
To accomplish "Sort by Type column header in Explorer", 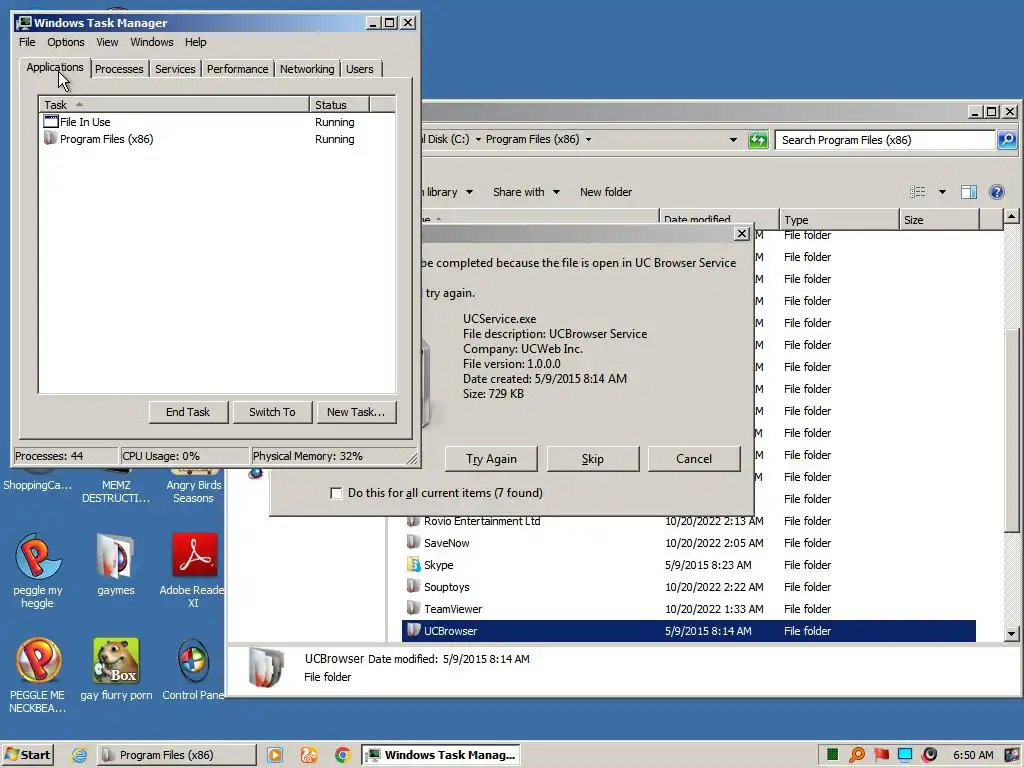I will [x=839, y=220].
